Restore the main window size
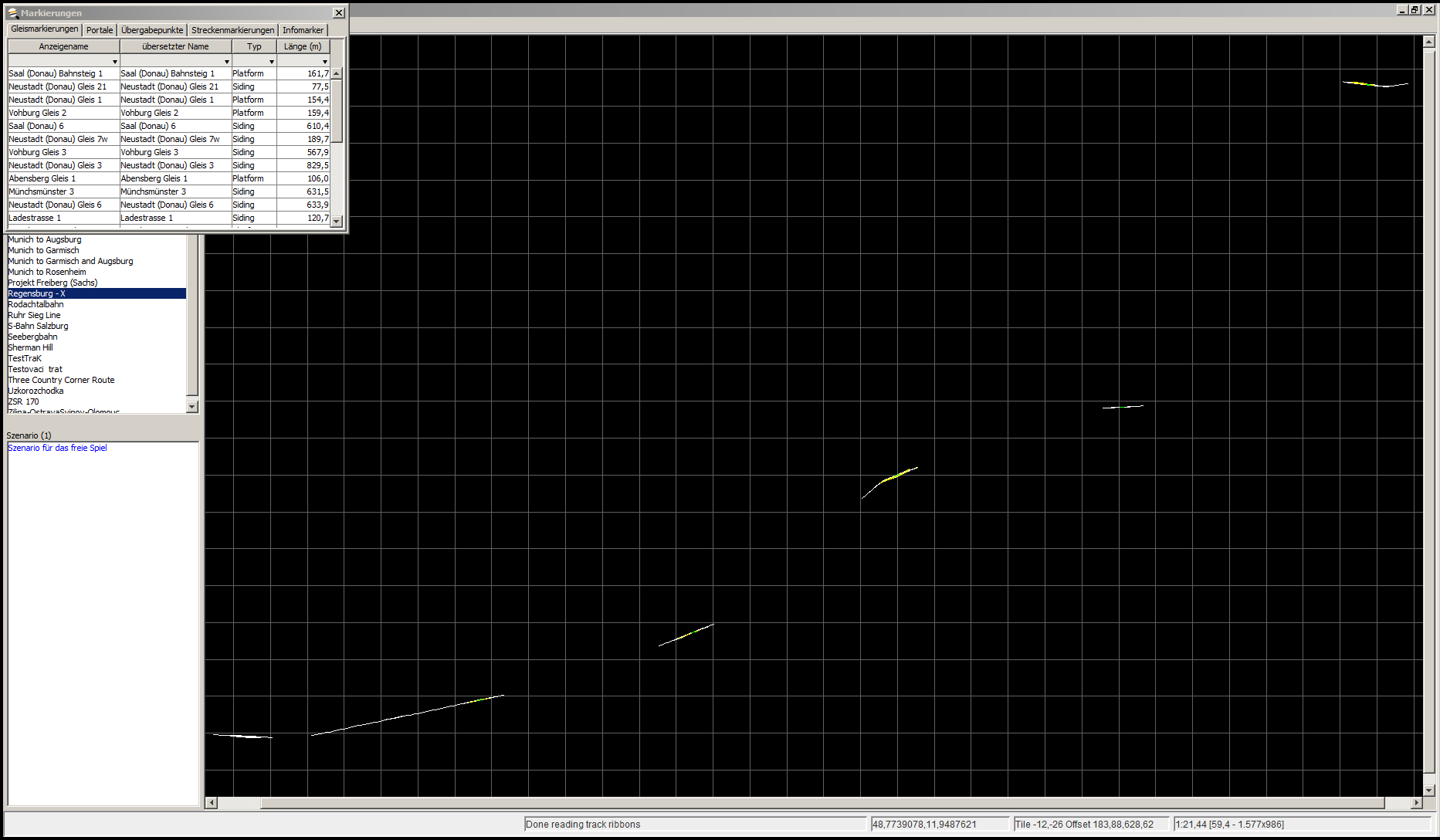1440x840 pixels. 1415,10
